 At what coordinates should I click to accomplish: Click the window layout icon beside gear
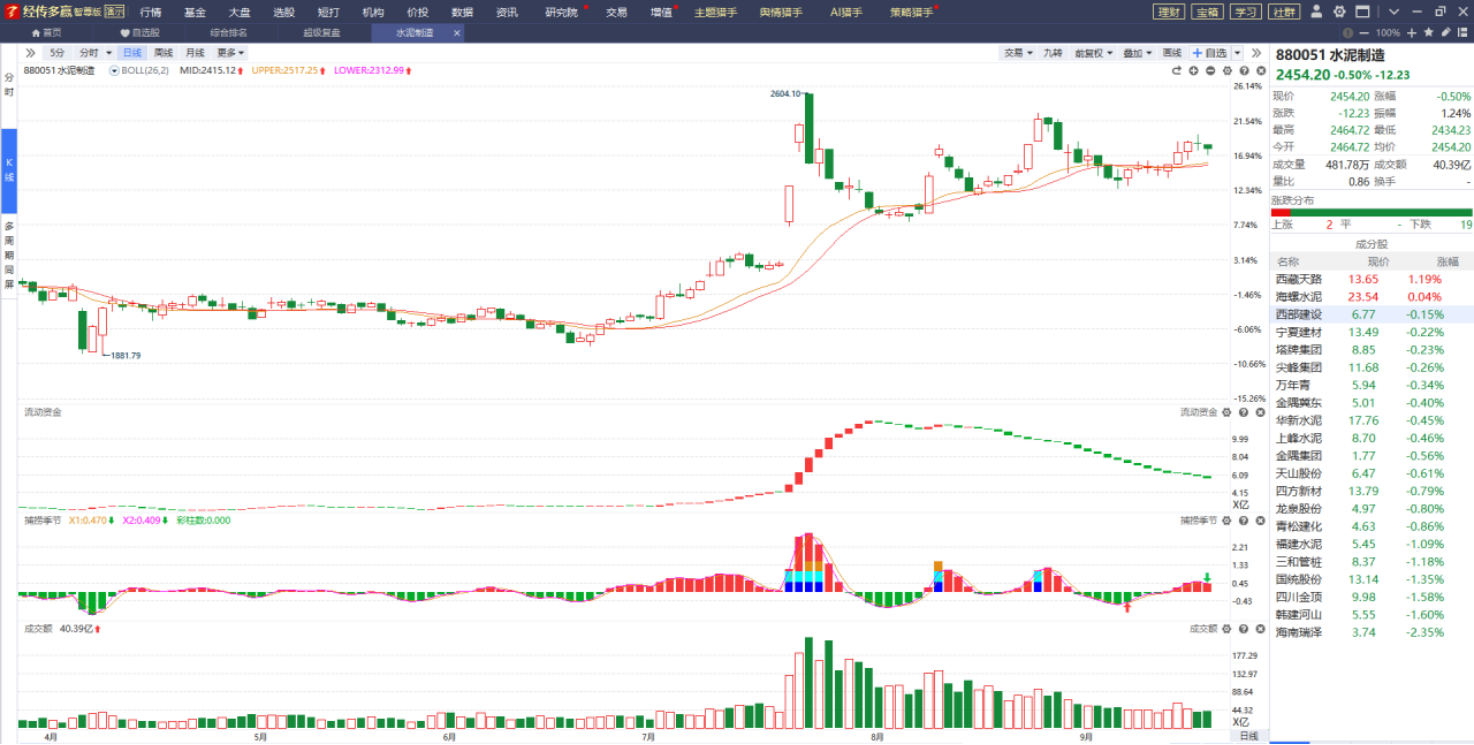(1362, 12)
